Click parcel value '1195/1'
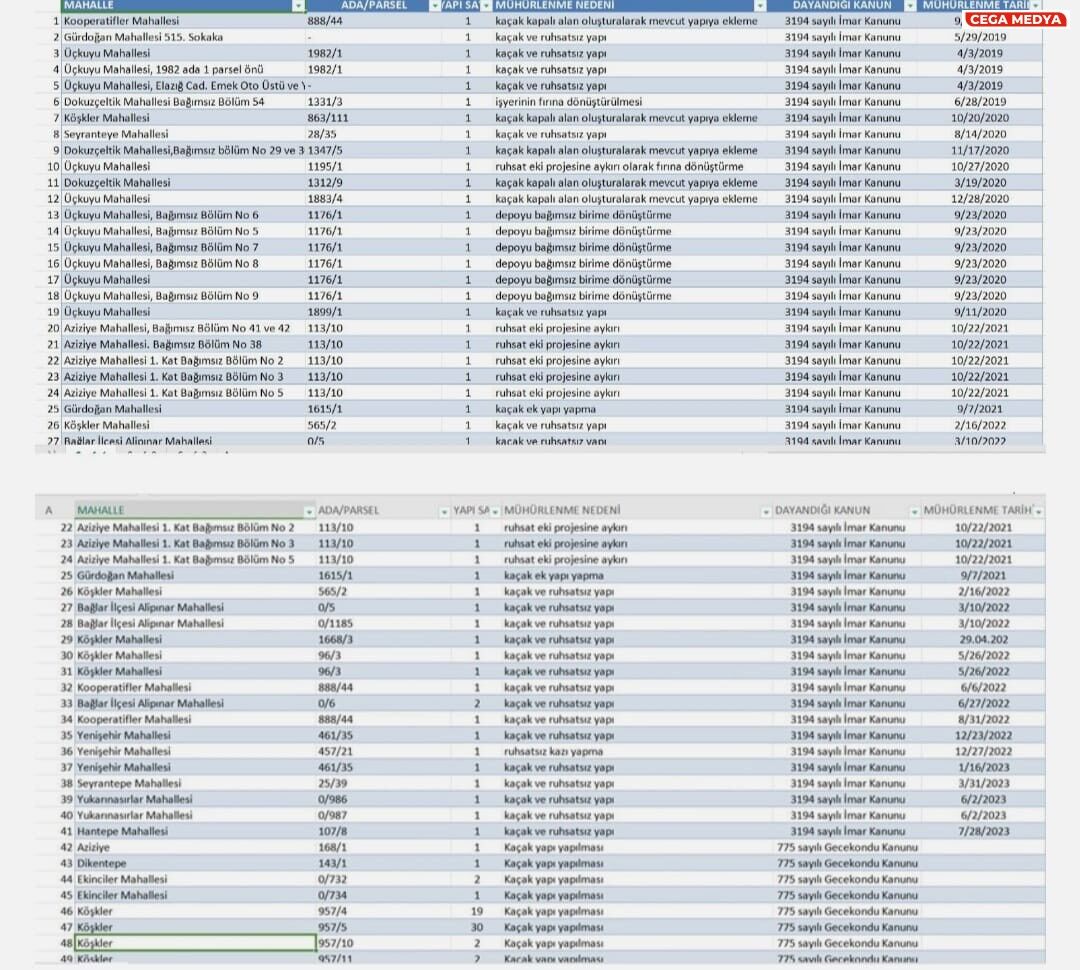Image resolution: width=1080 pixels, height=970 pixels. coord(325,167)
